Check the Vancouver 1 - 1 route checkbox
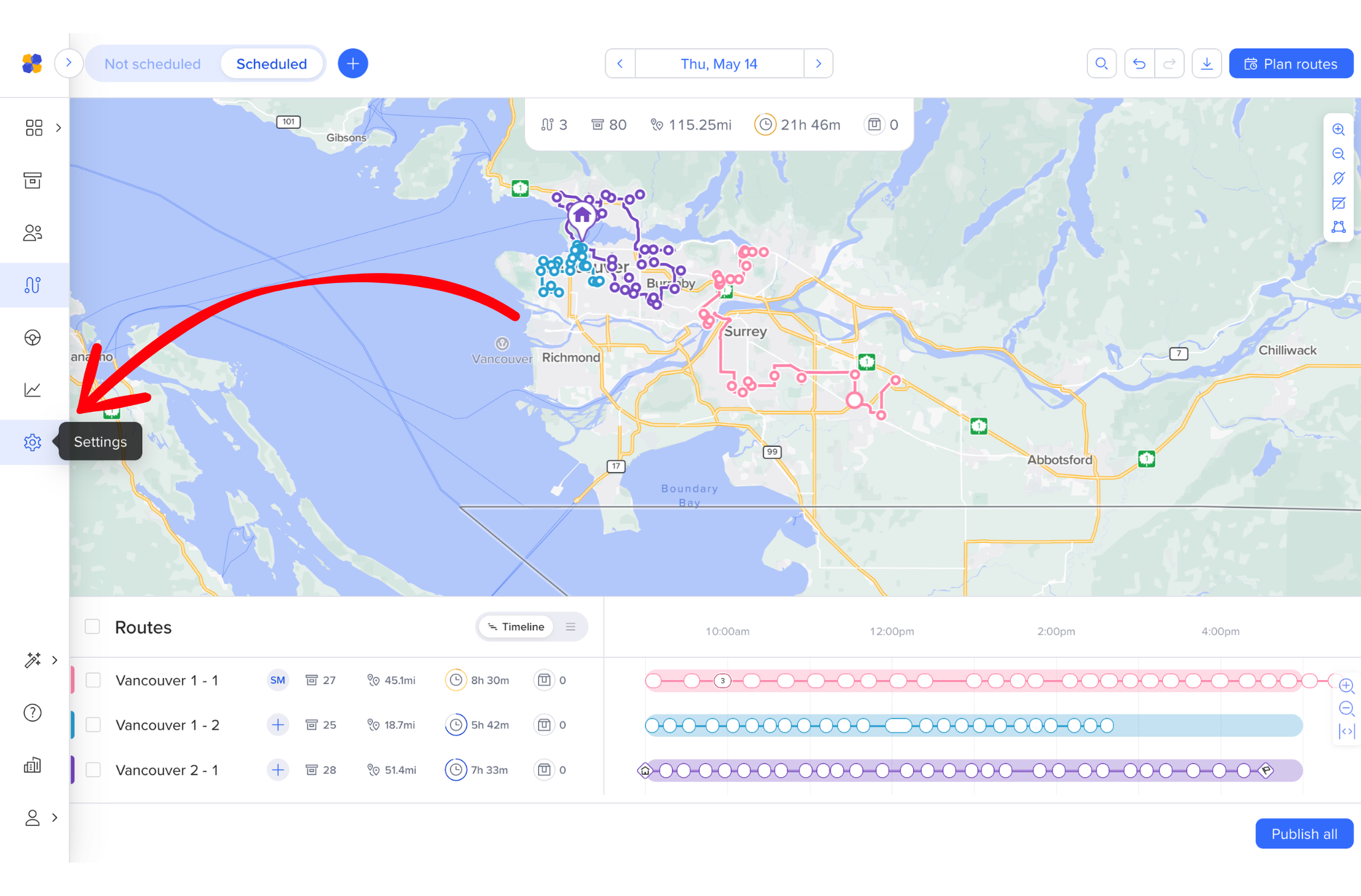Screen dimensions: 1361x896 tap(93, 680)
